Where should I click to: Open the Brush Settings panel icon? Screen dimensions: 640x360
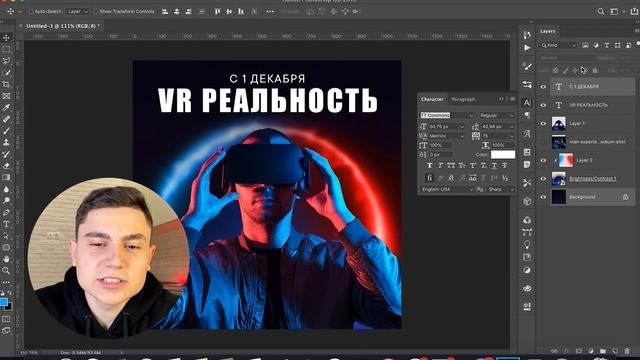[x=527, y=66]
